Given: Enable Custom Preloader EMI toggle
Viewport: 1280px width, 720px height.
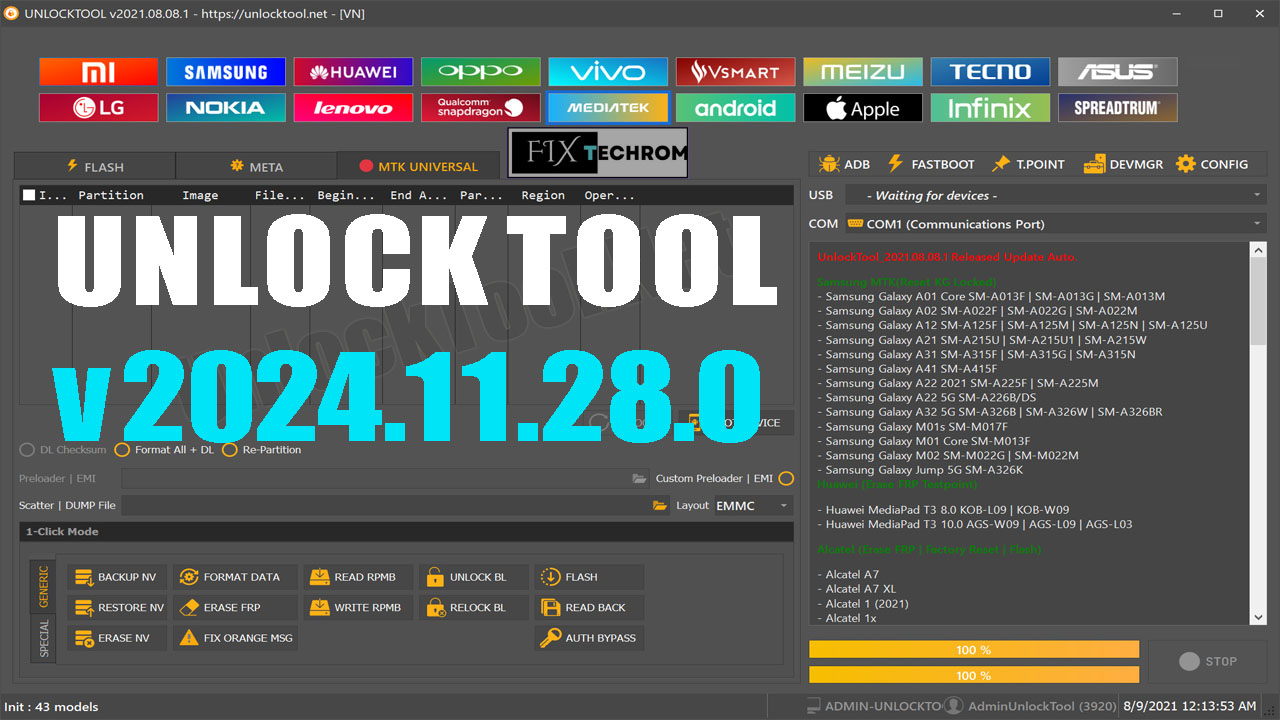Looking at the screenshot, I should (x=786, y=478).
